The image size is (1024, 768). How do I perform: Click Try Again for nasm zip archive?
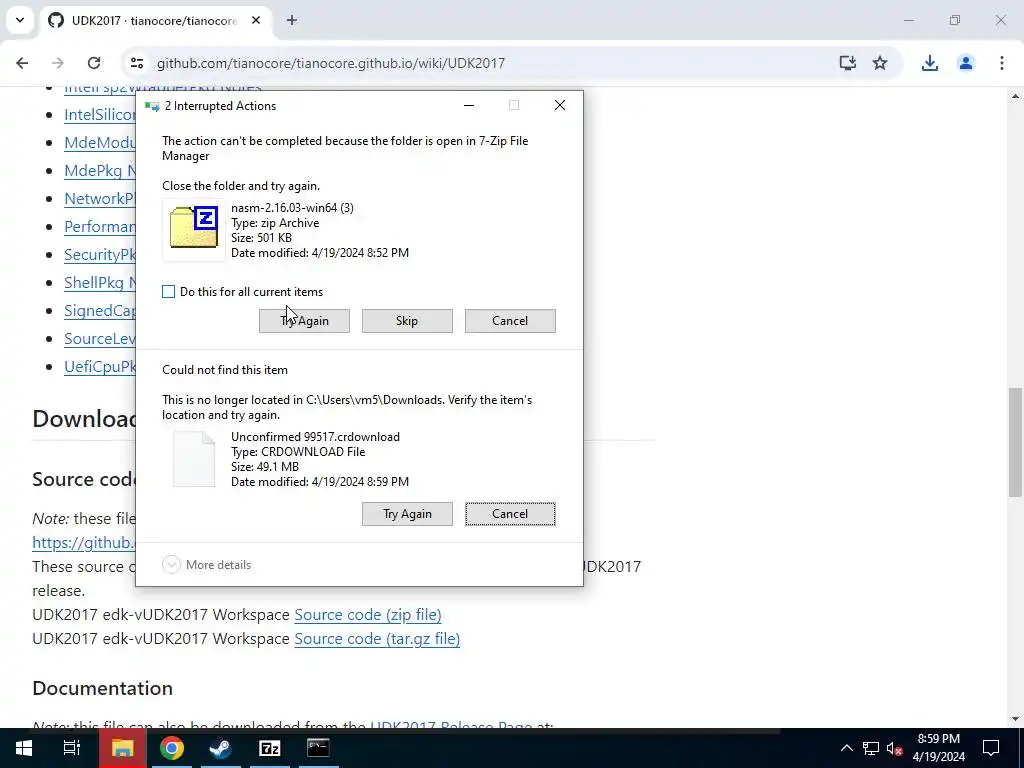coord(304,321)
